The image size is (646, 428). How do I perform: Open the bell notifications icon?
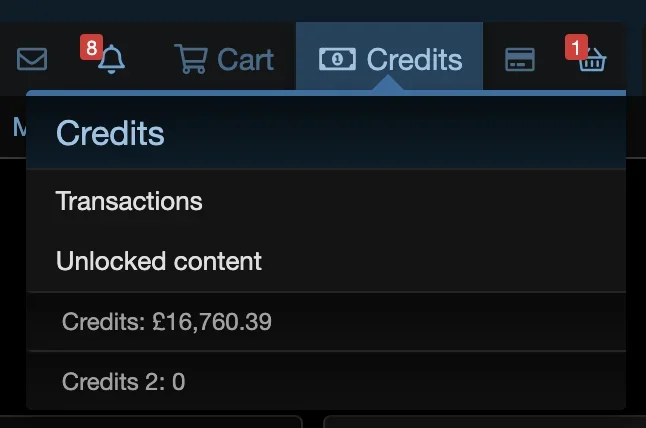[111, 60]
